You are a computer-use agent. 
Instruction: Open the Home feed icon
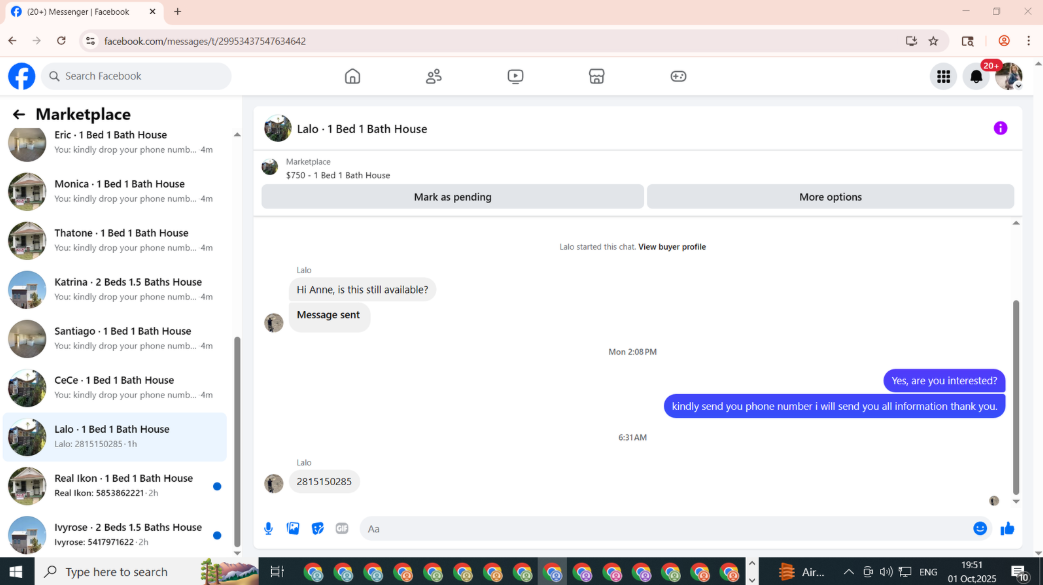click(x=353, y=77)
